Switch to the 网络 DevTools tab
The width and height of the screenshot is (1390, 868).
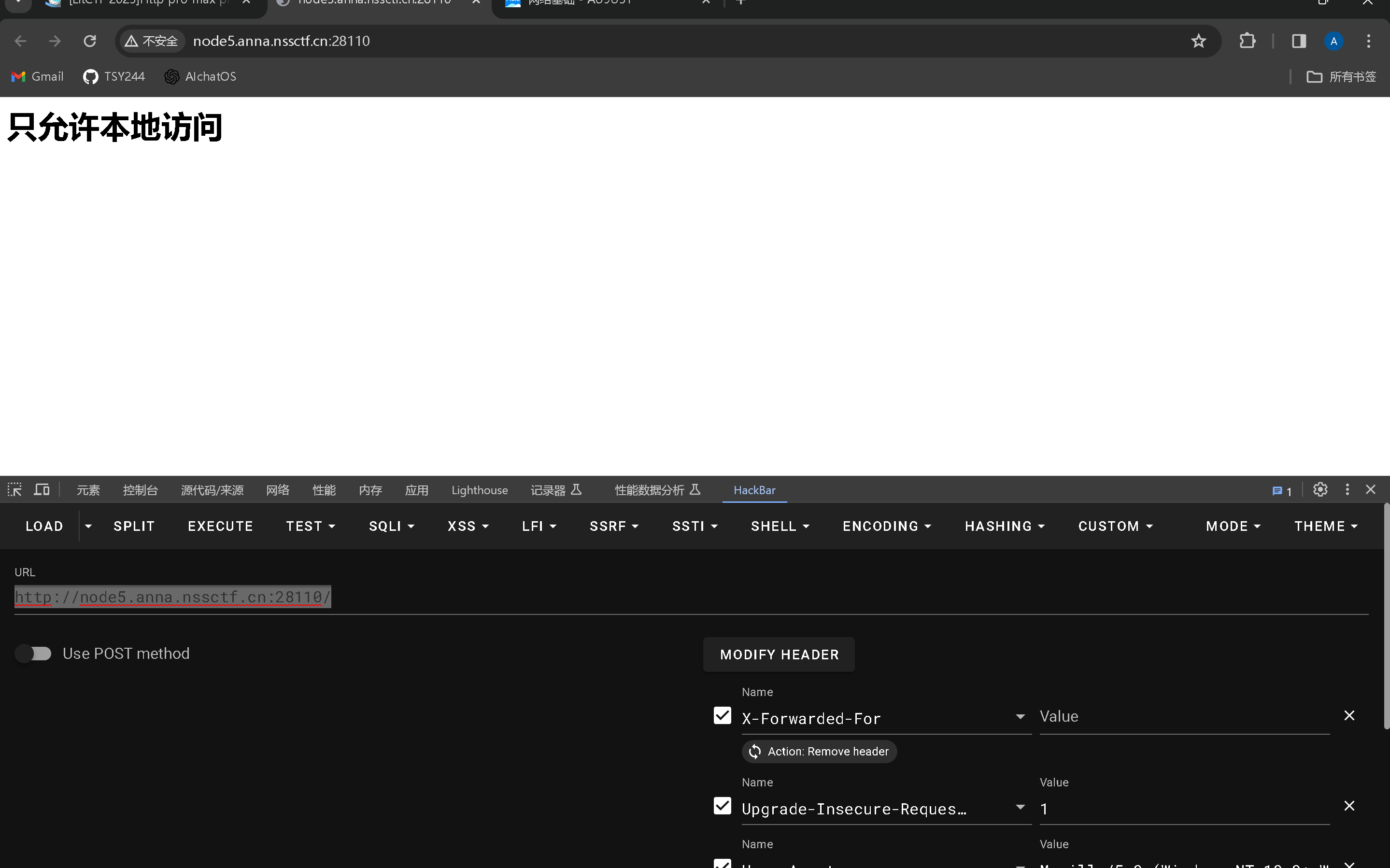(x=278, y=490)
